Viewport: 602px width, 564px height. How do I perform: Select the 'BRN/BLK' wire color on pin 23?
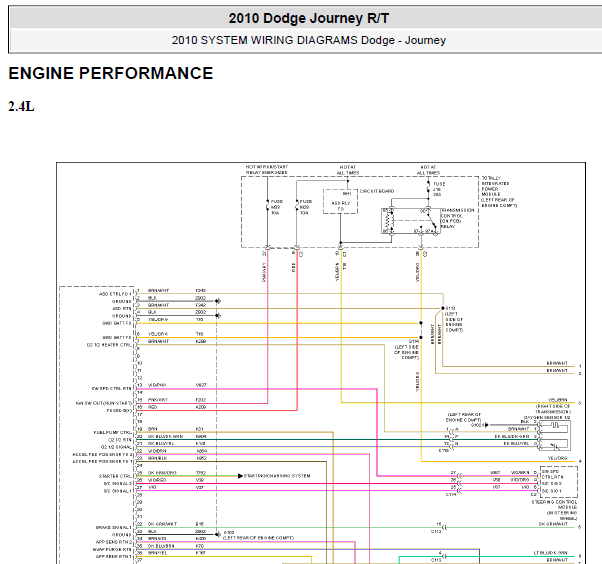pos(157,458)
